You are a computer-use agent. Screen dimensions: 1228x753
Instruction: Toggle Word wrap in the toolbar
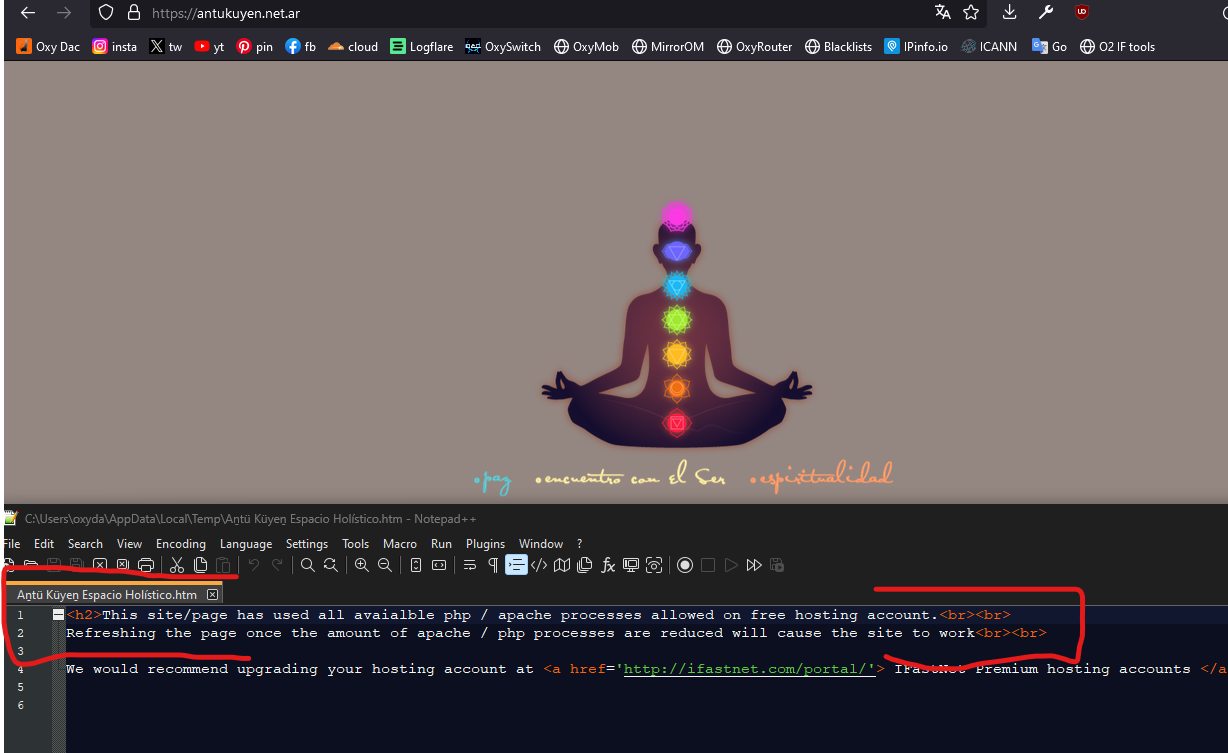[469, 565]
